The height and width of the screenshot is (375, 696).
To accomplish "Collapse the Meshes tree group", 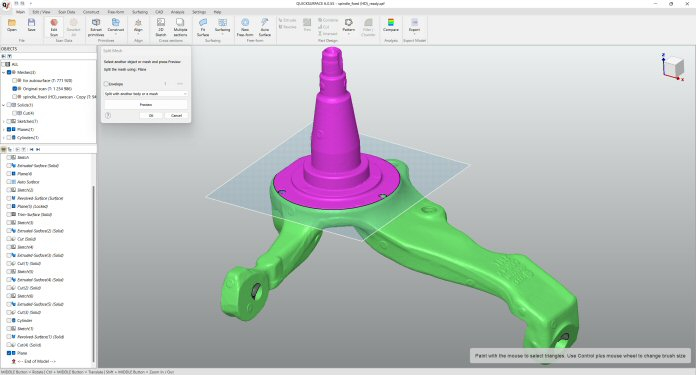I will pyautogui.click(x=4, y=72).
